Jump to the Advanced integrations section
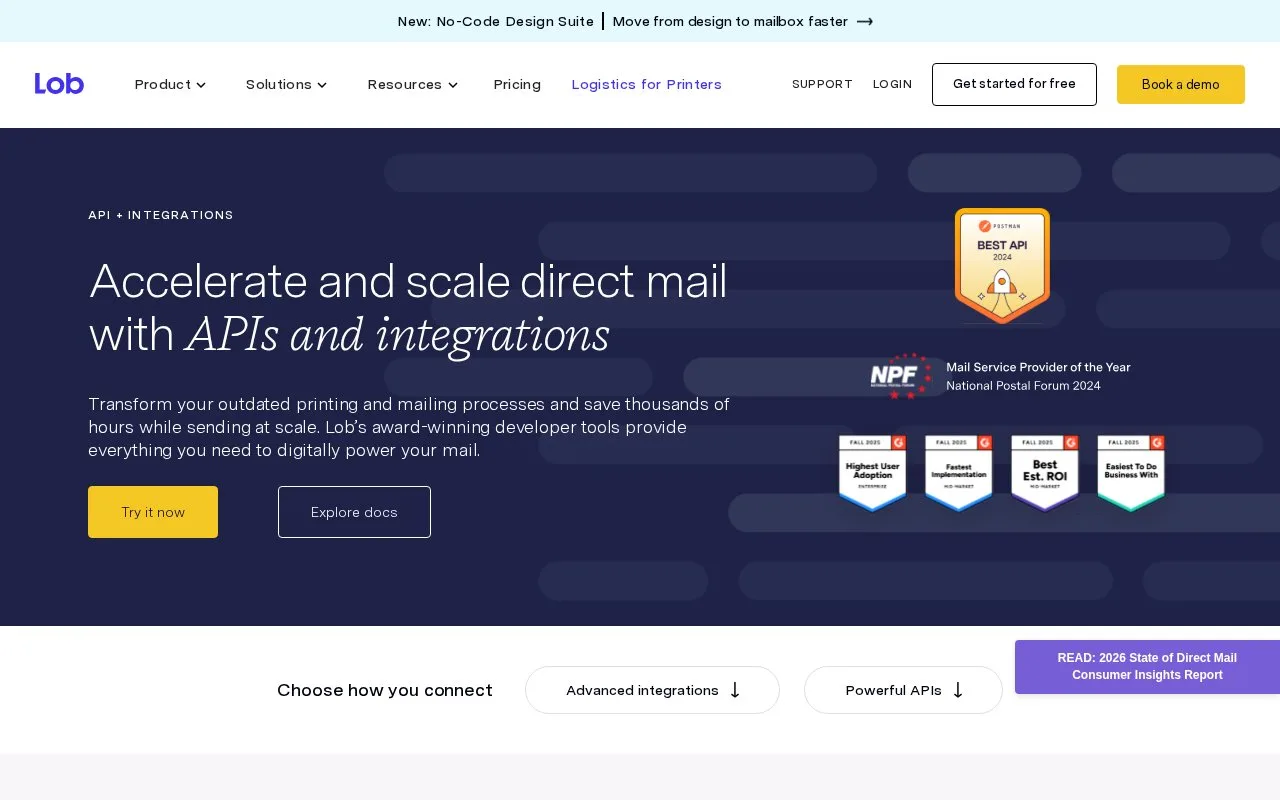This screenshot has height=800, width=1280. pos(652,690)
